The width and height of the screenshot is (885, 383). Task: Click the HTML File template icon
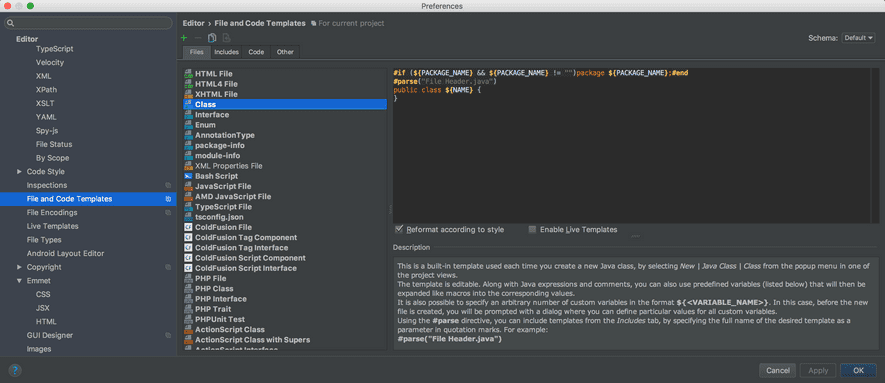(x=189, y=74)
